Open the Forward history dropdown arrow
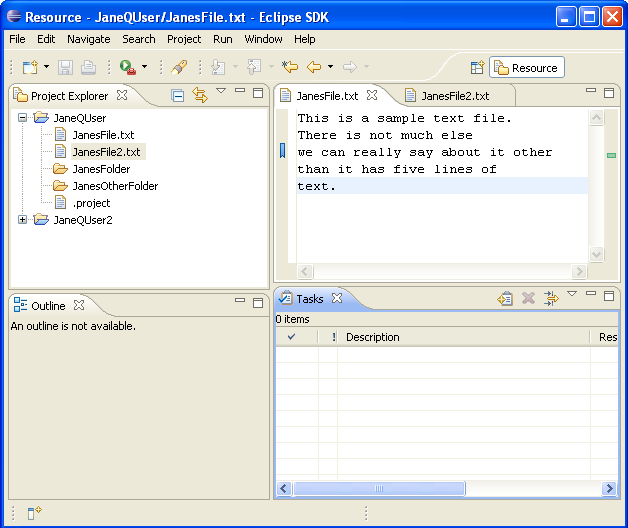The image size is (628, 528). tap(366, 67)
